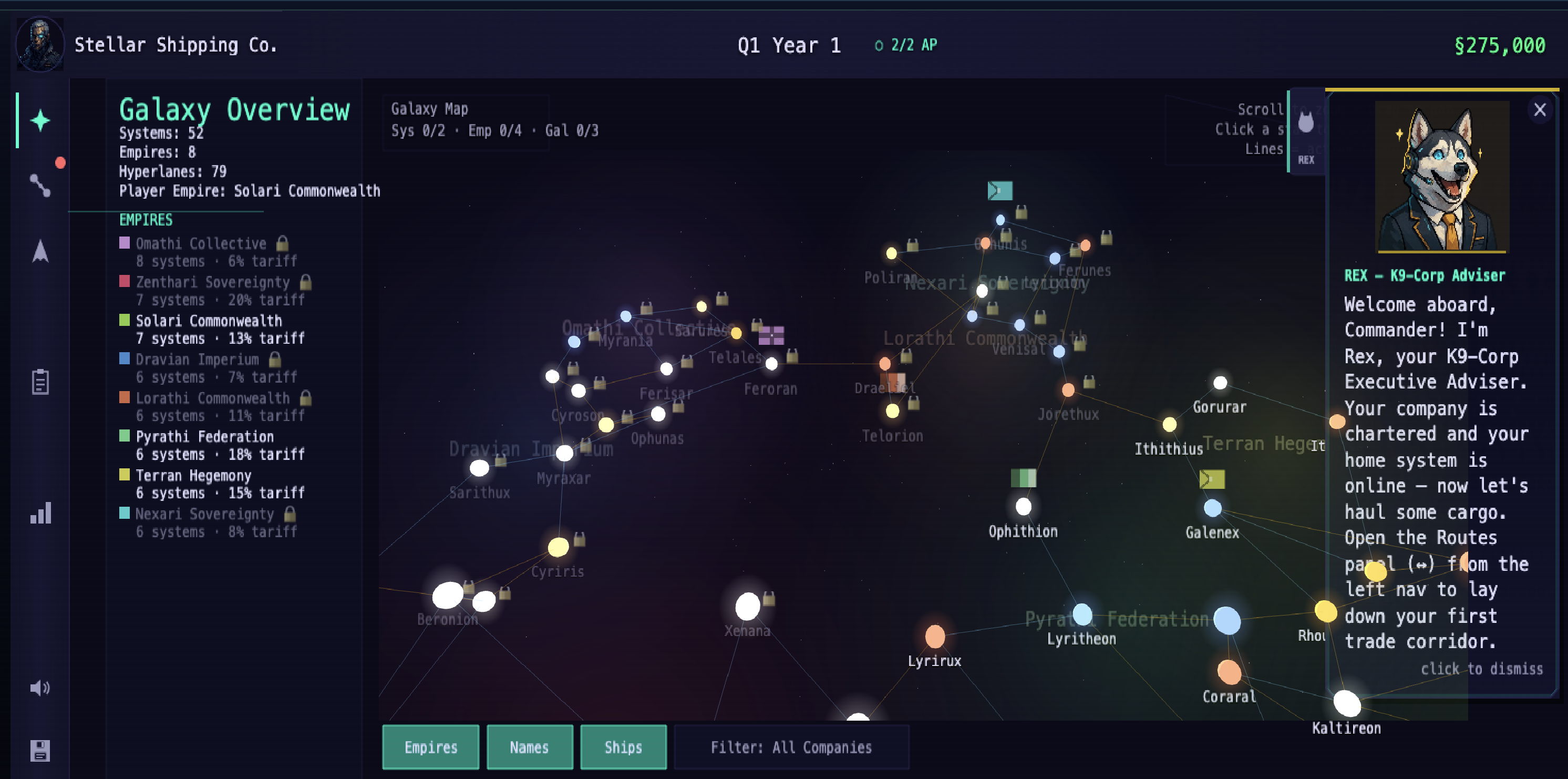Viewport: 1568px width, 779px height.
Task: Click the Stellar Shipping Co. company name
Action: pos(176,45)
